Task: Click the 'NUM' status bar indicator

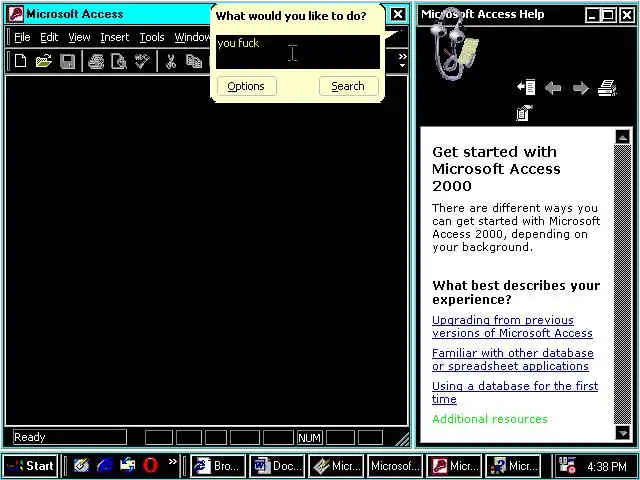Action: [310, 438]
